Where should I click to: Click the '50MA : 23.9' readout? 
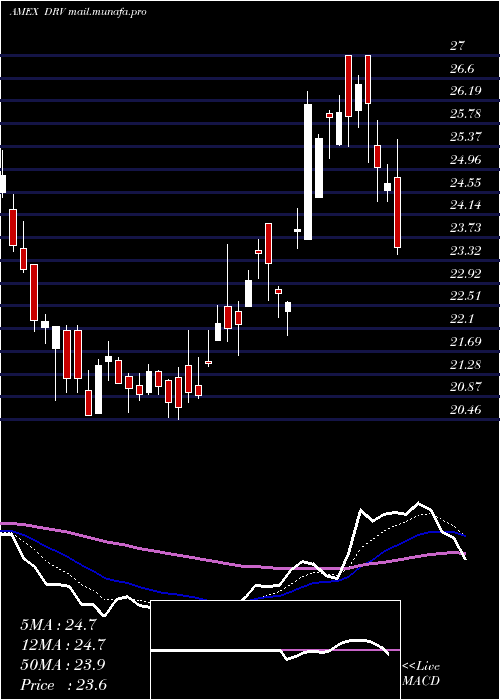click(x=62, y=665)
